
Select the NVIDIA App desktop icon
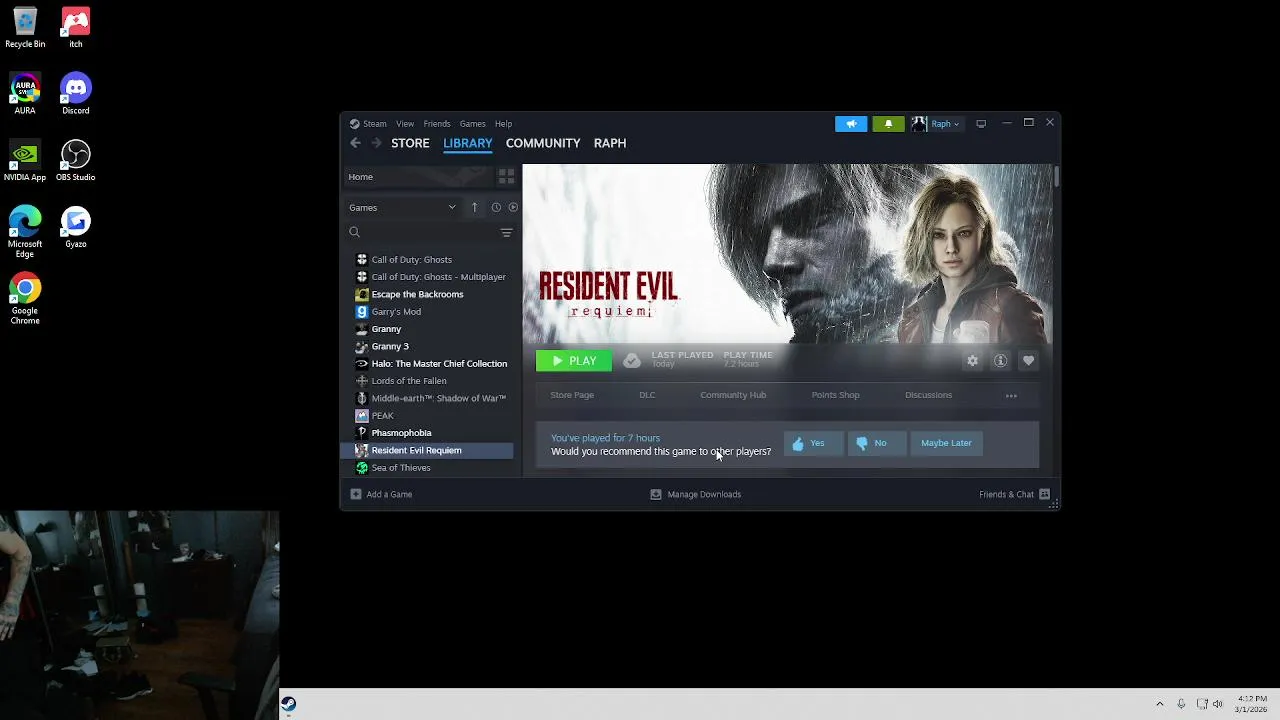[25, 161]
